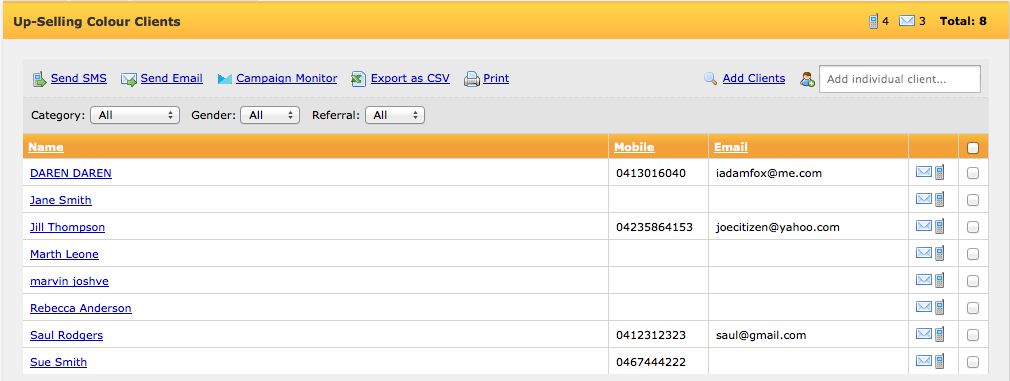The height and width of the screenshot is (381, 1010).
Task: Click phone icon in DAREN DAREN row
Action: (x=939, y=172)
